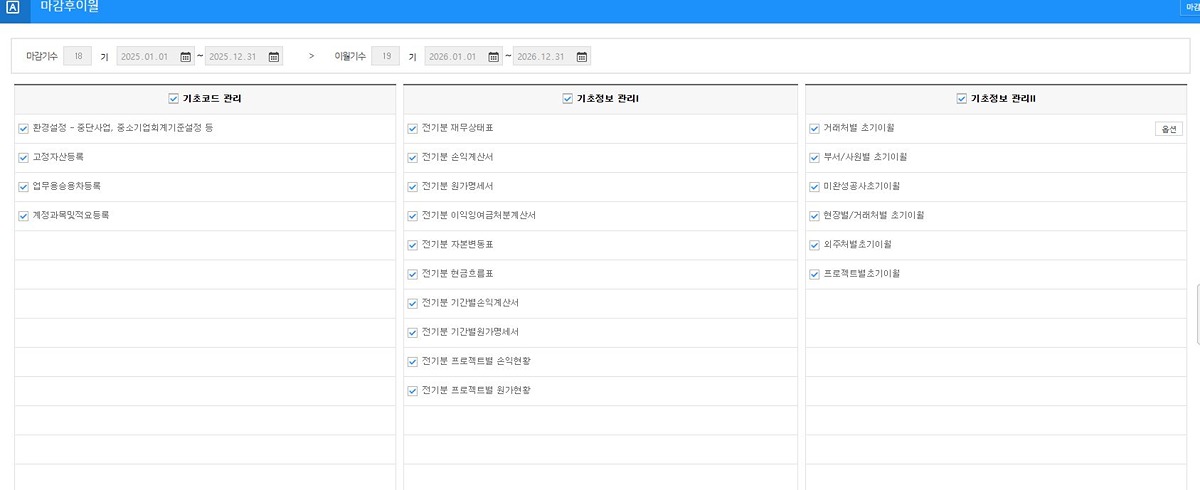Image resolution: width=1200 pixels, height=490 pixels.
Task: Toggle the 기초정보 관리II header checkbox
Action: [x=962, y=99]
